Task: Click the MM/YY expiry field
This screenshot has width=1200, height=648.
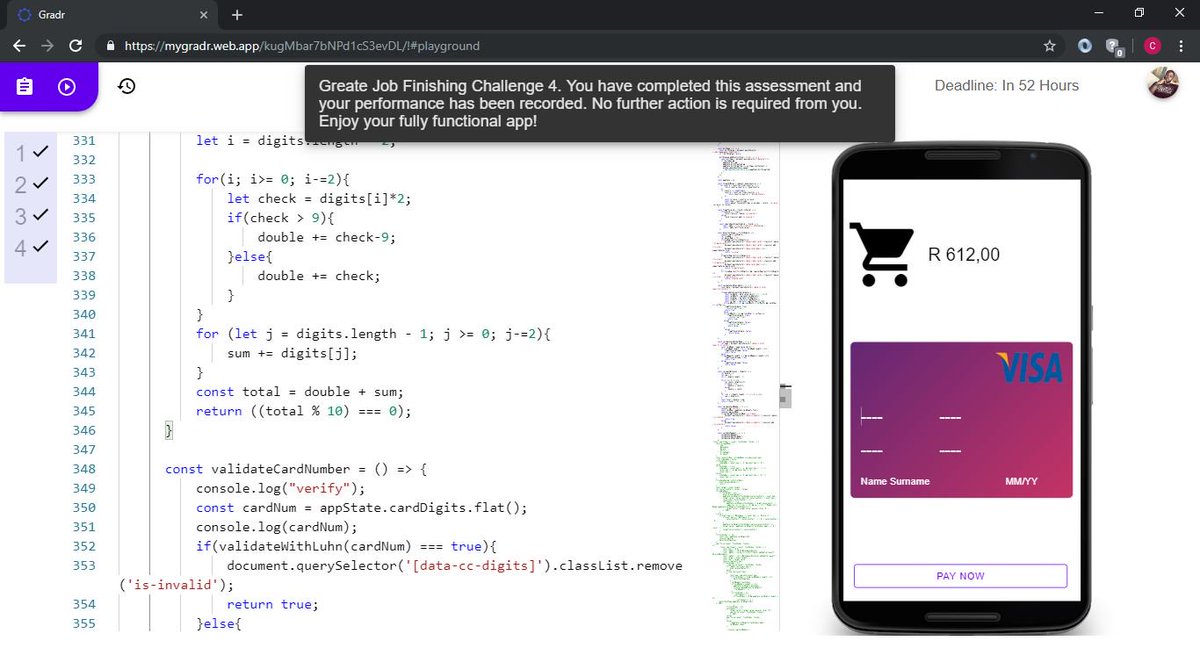Action: pos(1021,481)
